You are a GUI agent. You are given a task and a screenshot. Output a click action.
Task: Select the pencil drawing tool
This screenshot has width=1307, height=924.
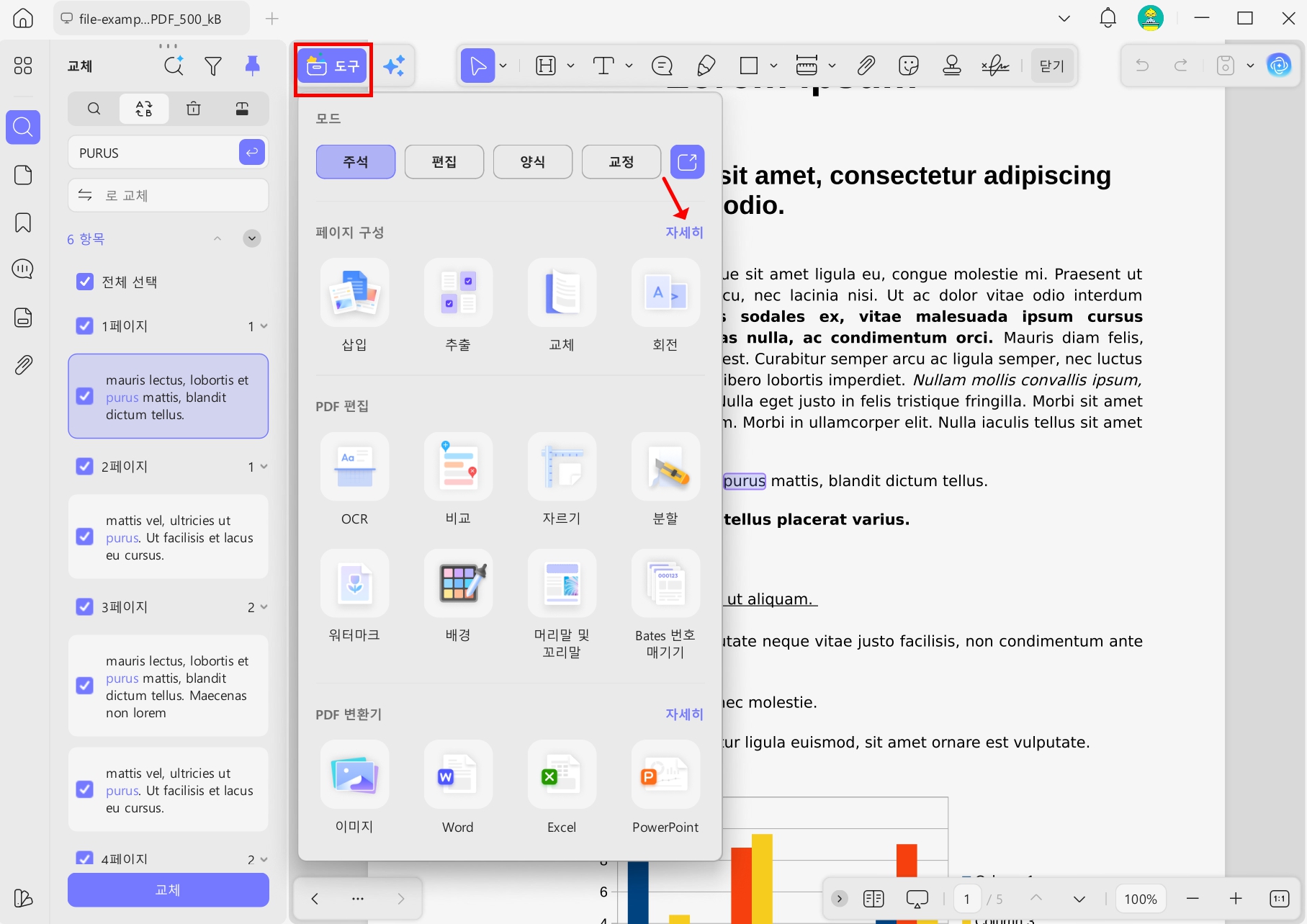click(706, 66)
